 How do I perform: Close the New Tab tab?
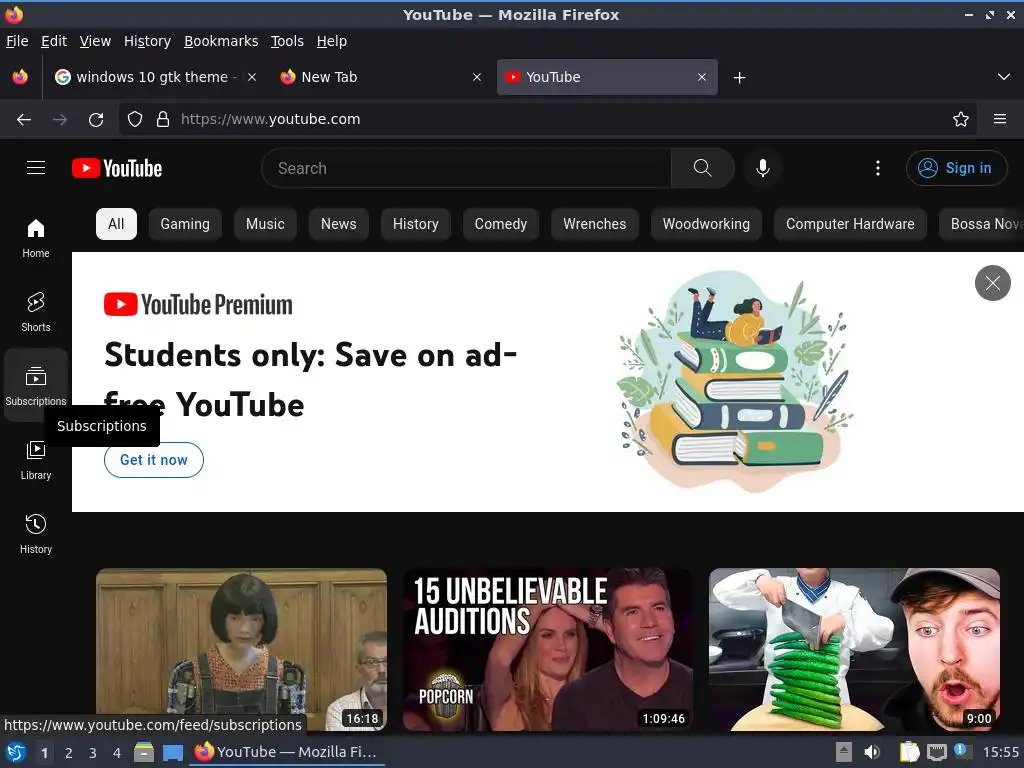click(x=477, y=77)
